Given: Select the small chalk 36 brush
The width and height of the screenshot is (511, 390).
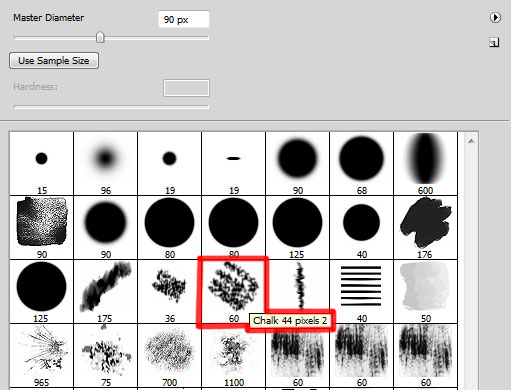Looking at the screenshot, I should [x=169, y=291].
